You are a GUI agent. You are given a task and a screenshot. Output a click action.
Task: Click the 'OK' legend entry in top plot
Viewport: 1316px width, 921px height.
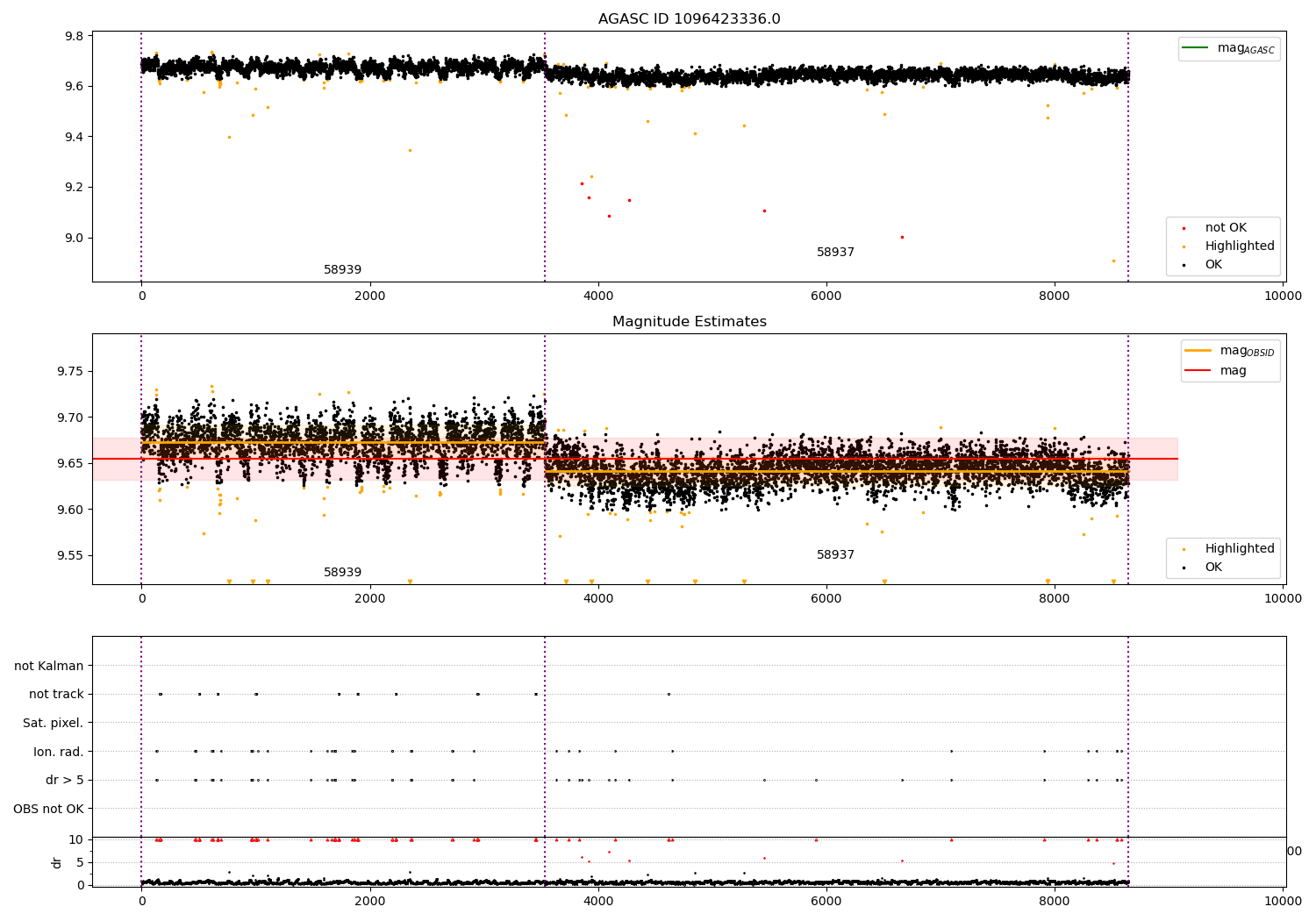click(1213, 264)
